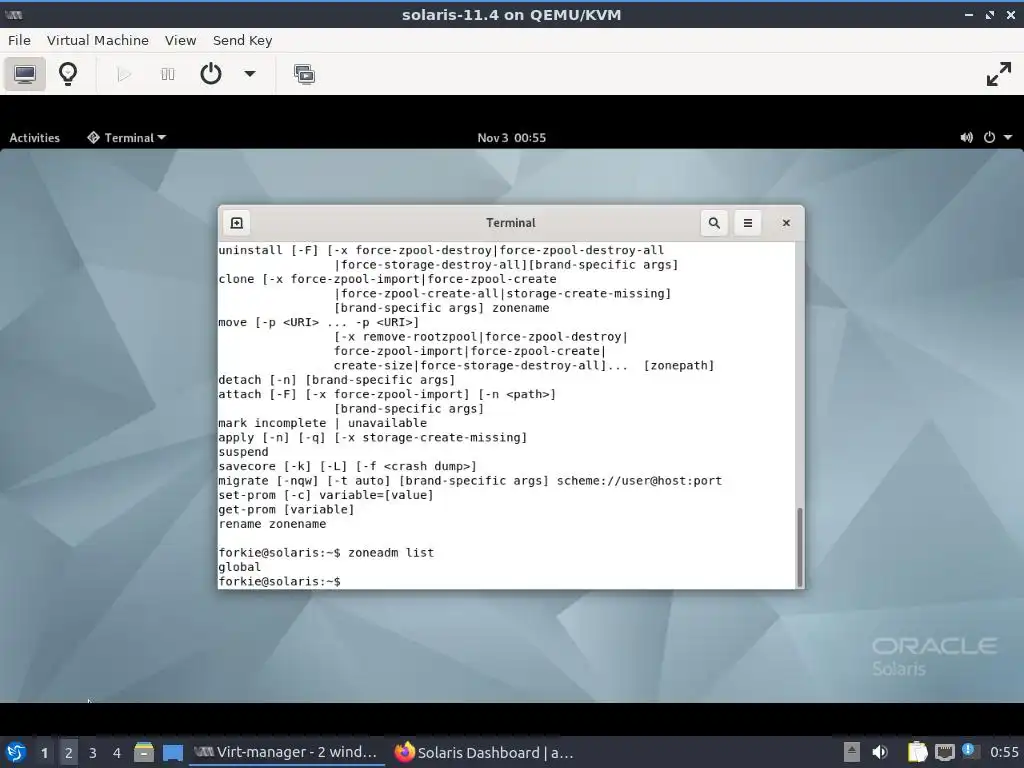Switch to workspace 4
The height and width of the screenshot is (768, 1024).
click(117, 753)
